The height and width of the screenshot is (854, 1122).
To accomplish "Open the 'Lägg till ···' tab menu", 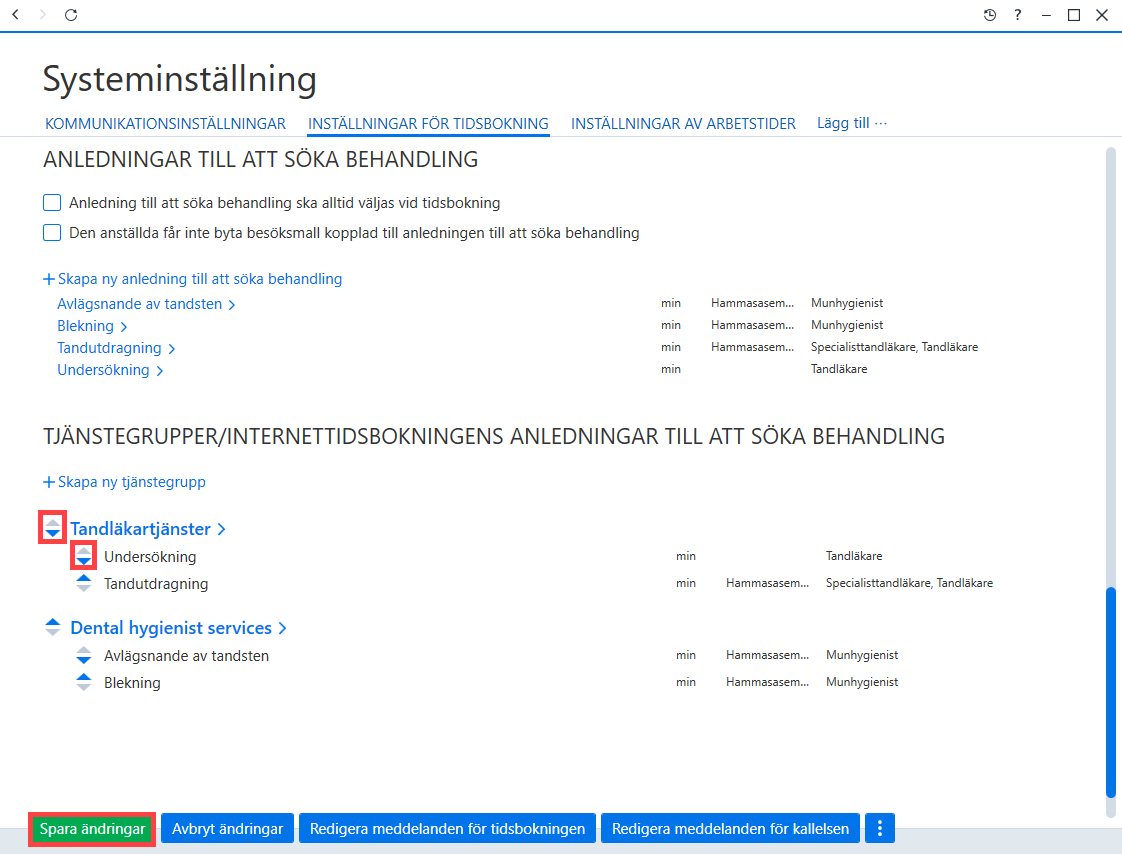I will (852, 123).
